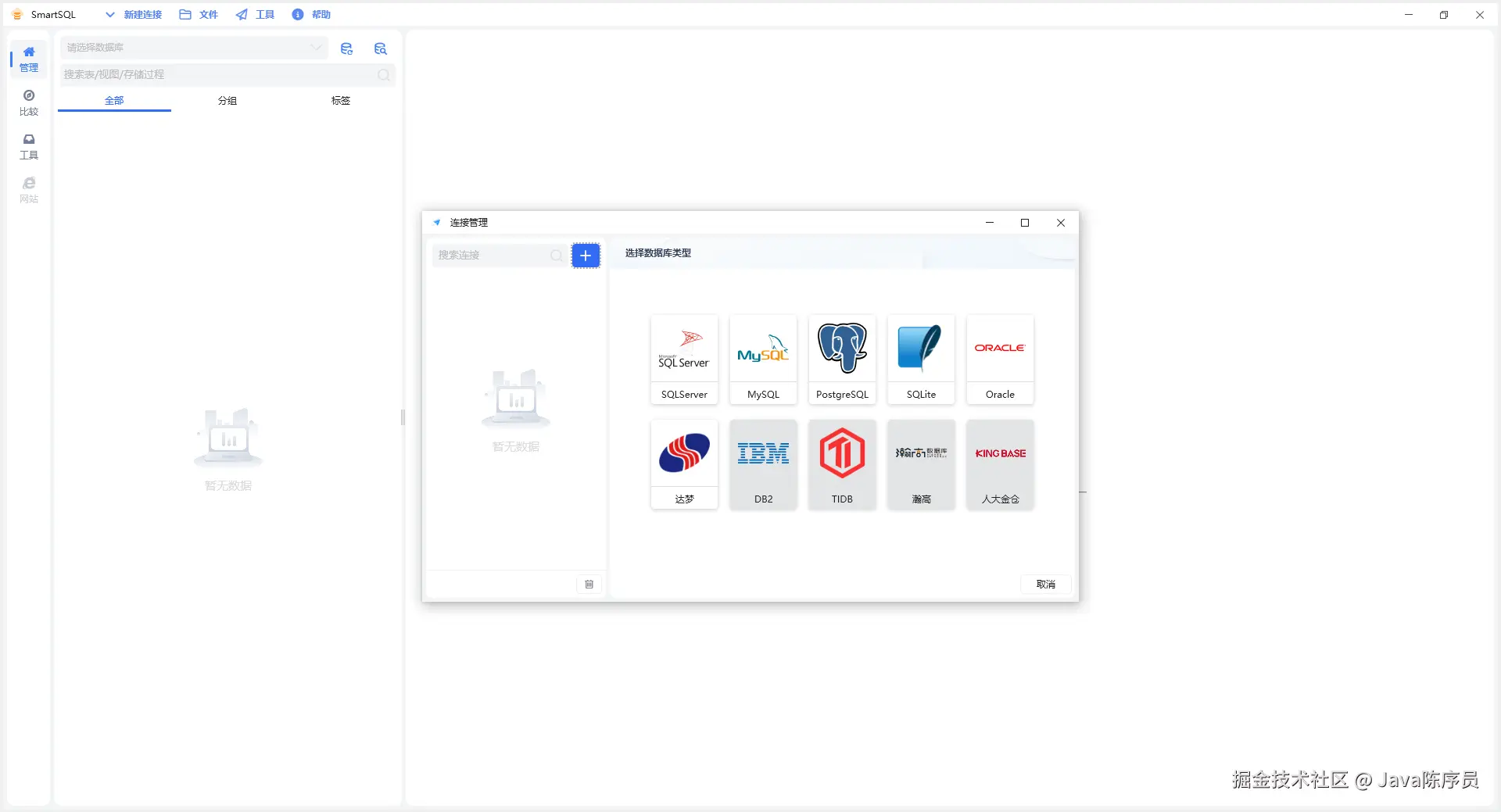Restore the SmartSQL main window size
The width and height of the screenshot is (1501, 812).
click(x=1444, y=15)
